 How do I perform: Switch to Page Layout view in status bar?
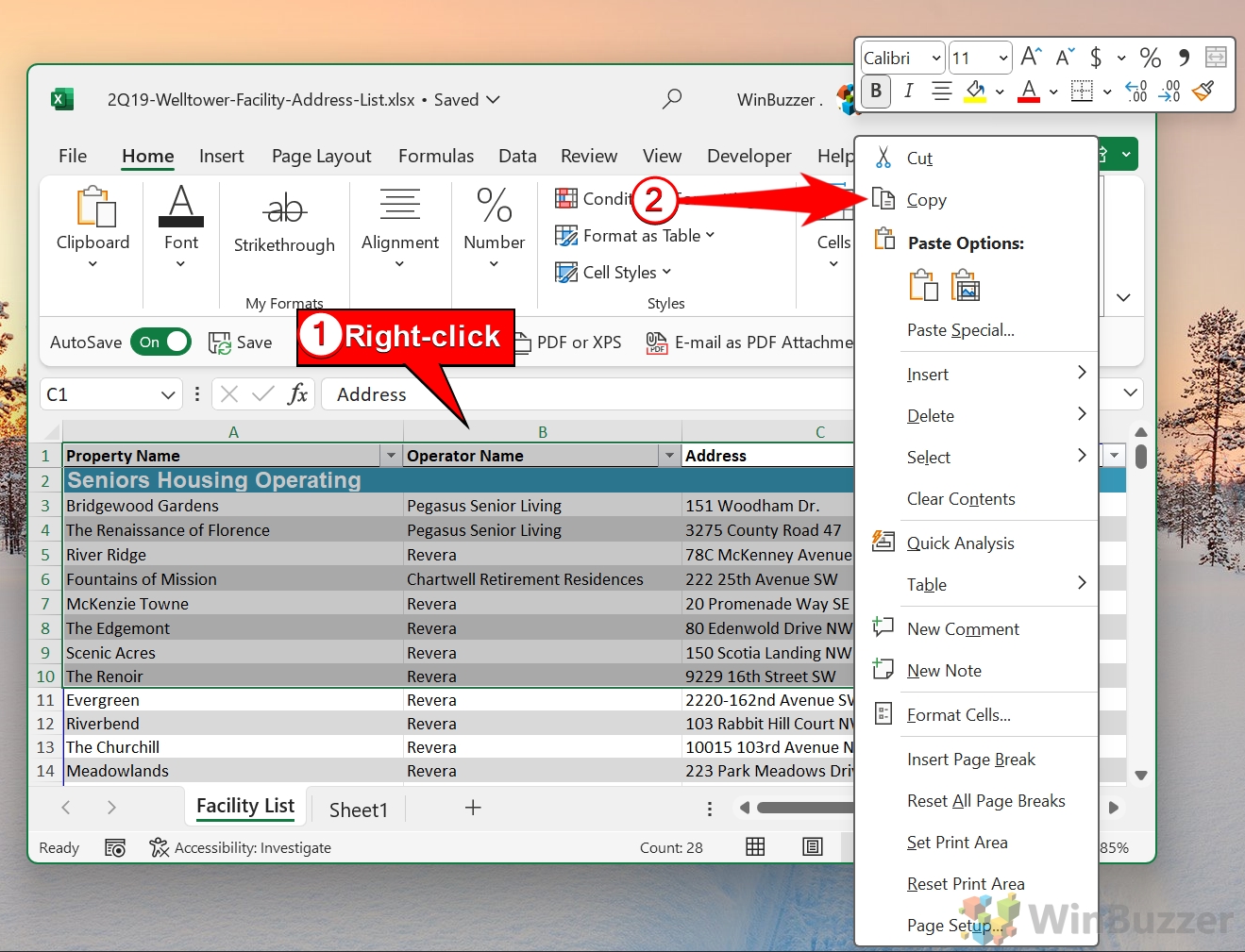tap(812, 846)
